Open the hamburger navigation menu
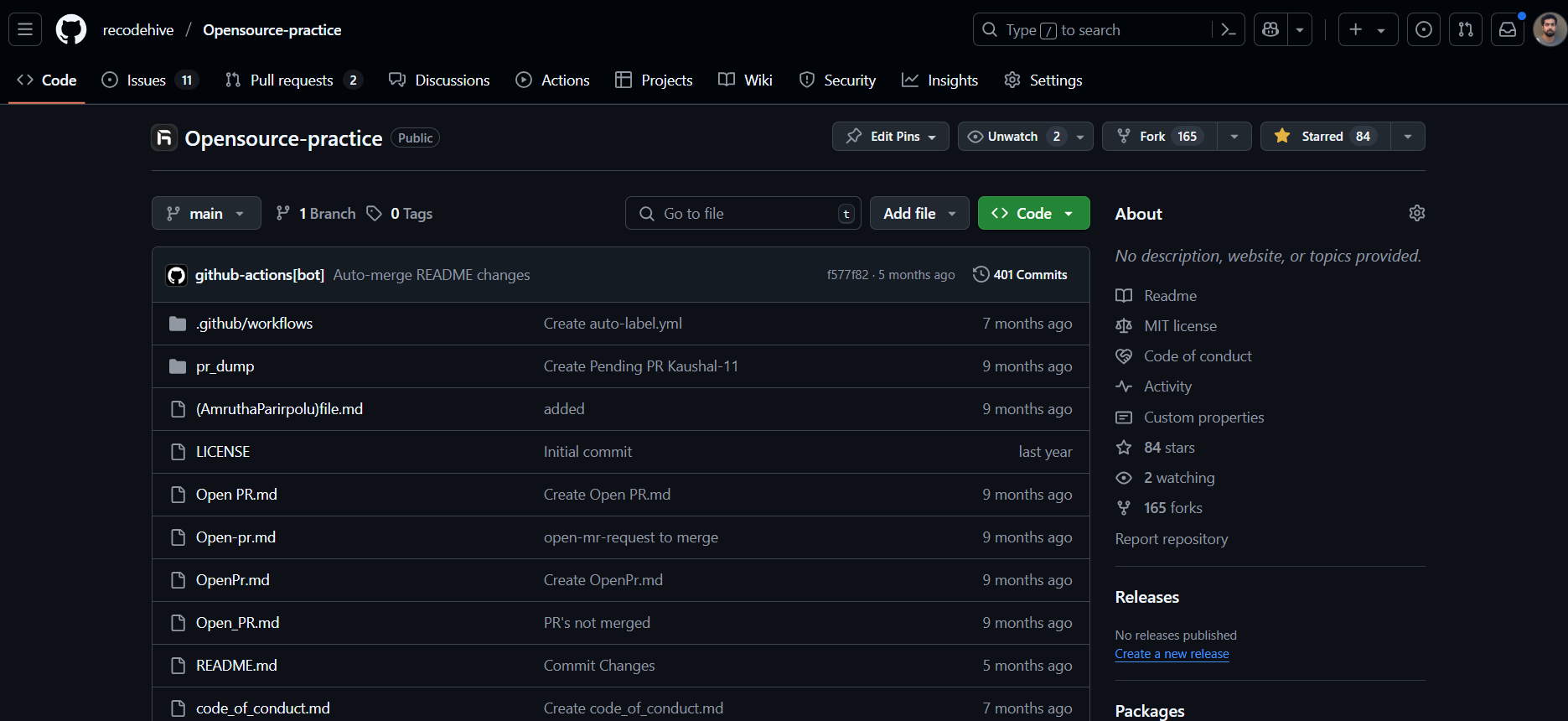This screenshot has height=721, width=1568. point(25,30)
